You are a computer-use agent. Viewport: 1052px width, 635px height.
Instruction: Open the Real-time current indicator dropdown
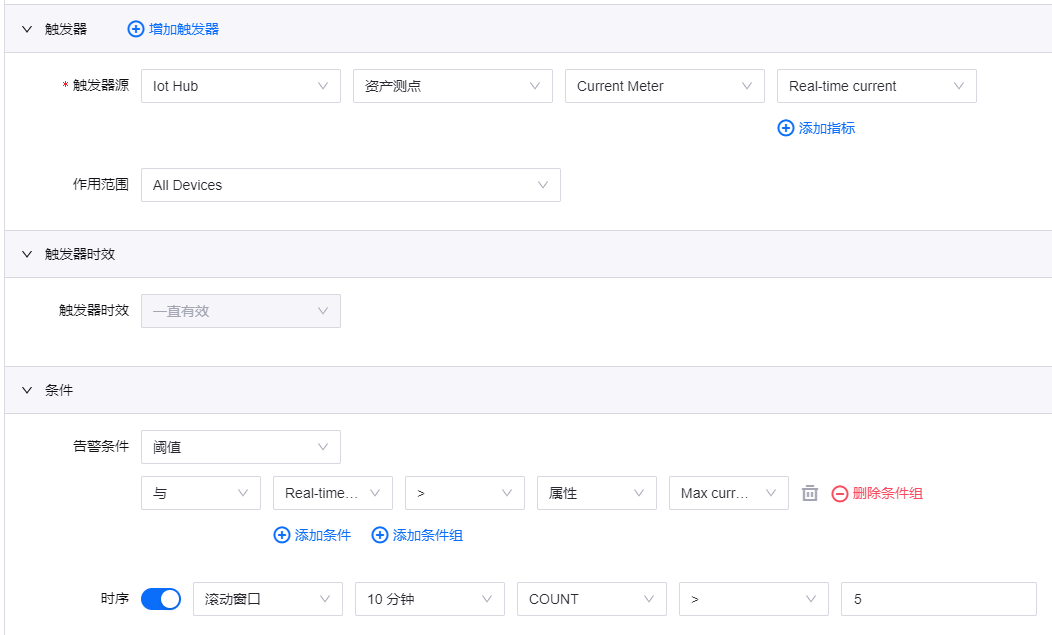click(x=876, y=86)
